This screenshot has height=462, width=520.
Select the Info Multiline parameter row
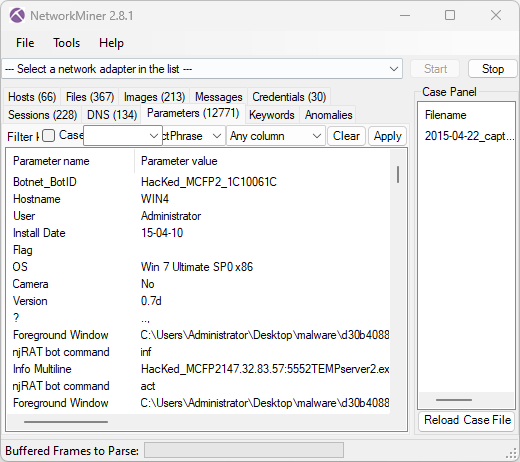click(x=198, y=369)
